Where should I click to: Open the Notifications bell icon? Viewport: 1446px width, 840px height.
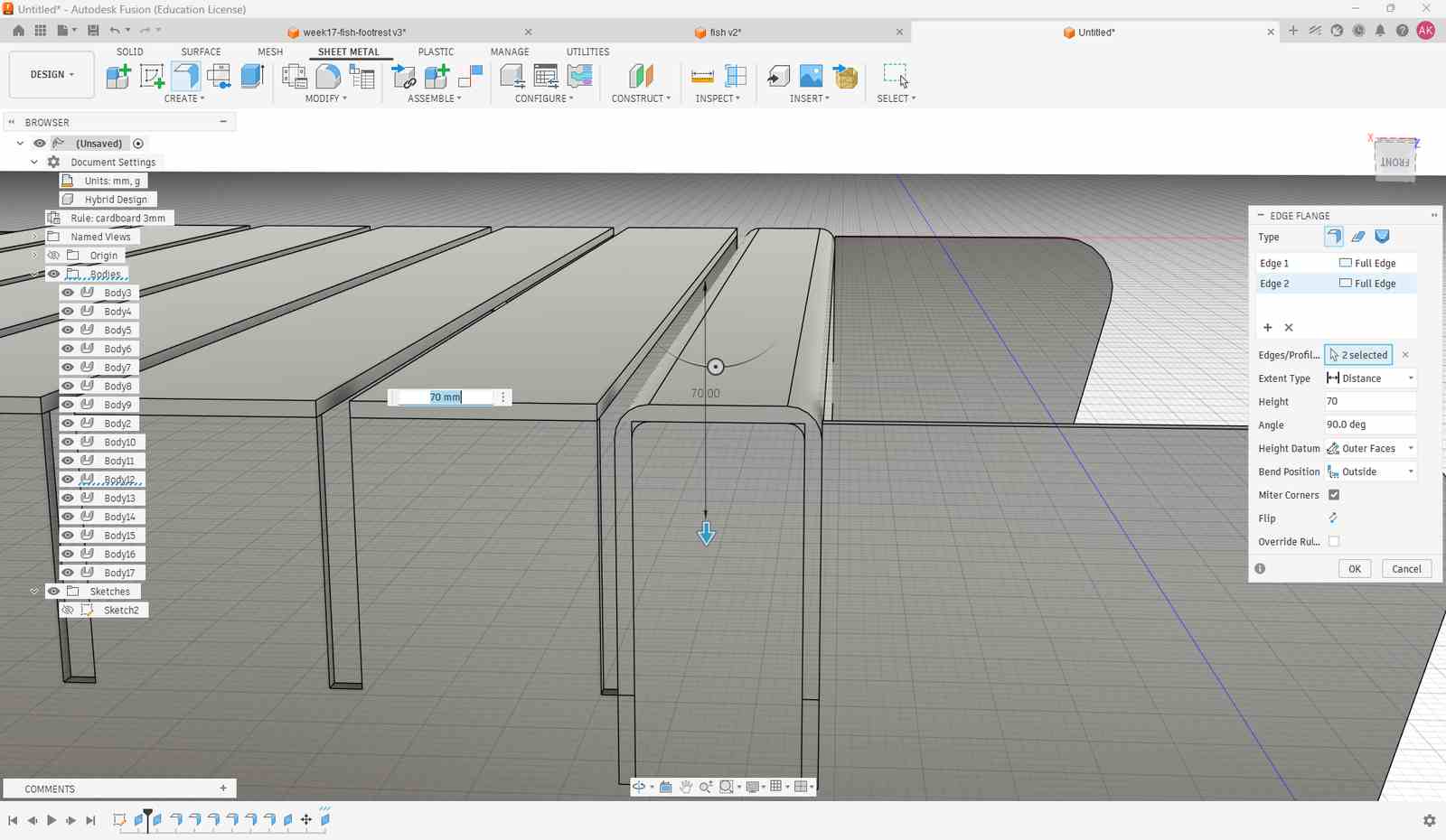[x=1380, y=31]
